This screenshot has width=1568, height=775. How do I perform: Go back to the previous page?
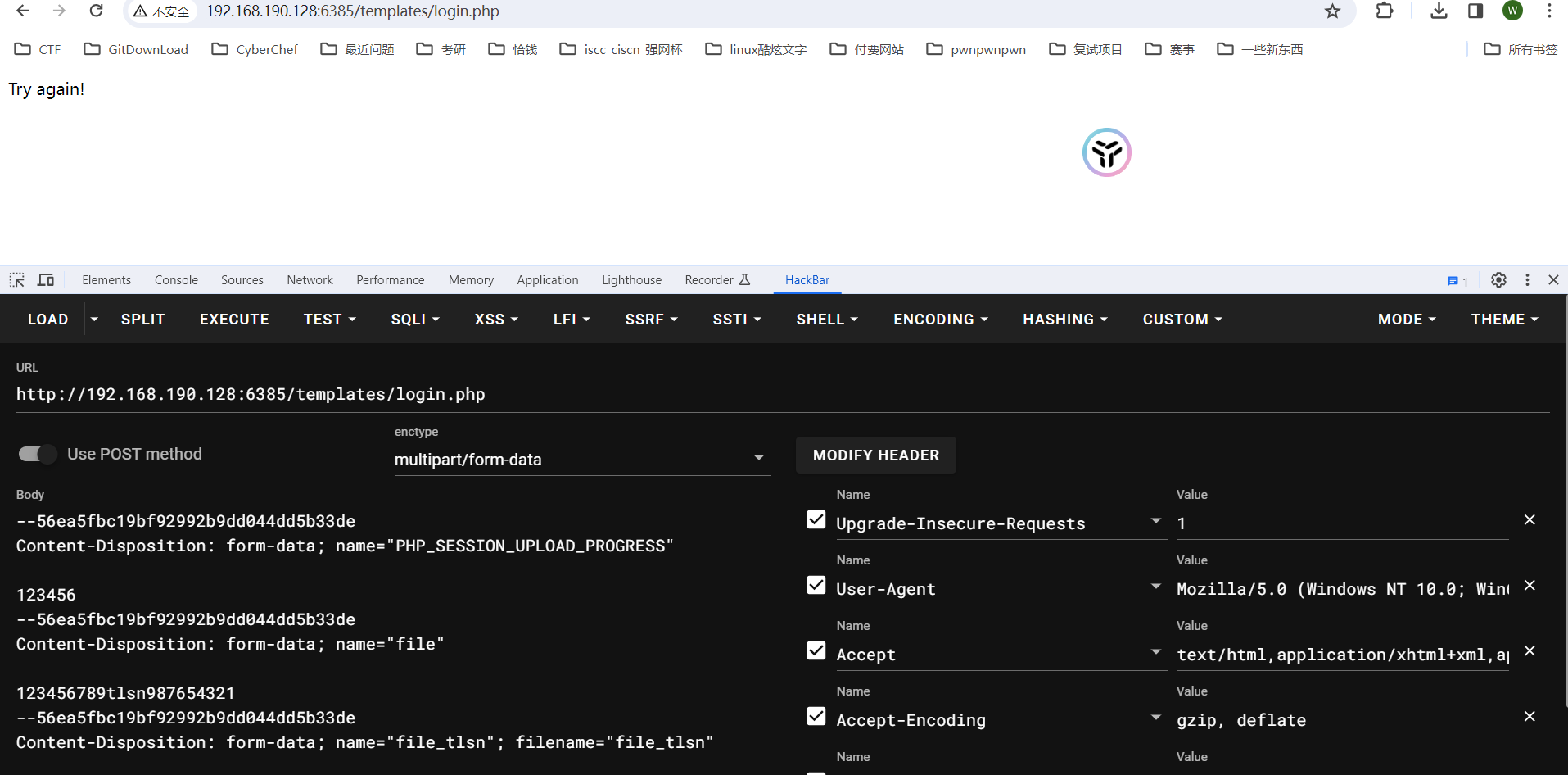click(x=23, y=11)
